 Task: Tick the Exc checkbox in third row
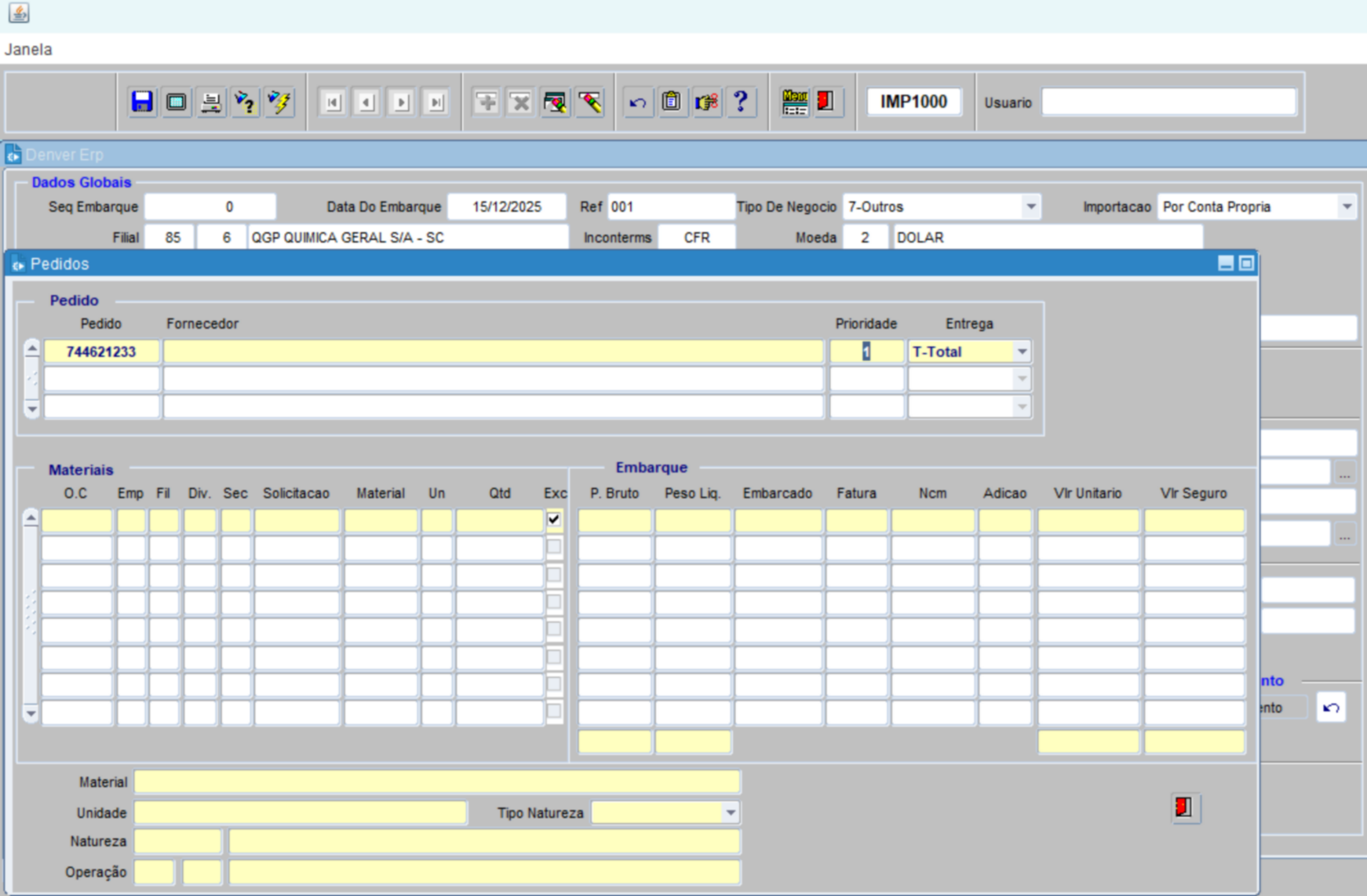pos(554,574)
